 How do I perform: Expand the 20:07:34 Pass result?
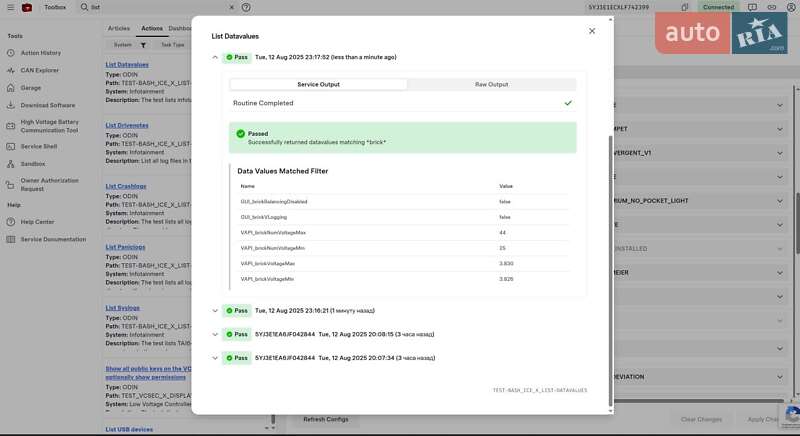tap(215, 357)
